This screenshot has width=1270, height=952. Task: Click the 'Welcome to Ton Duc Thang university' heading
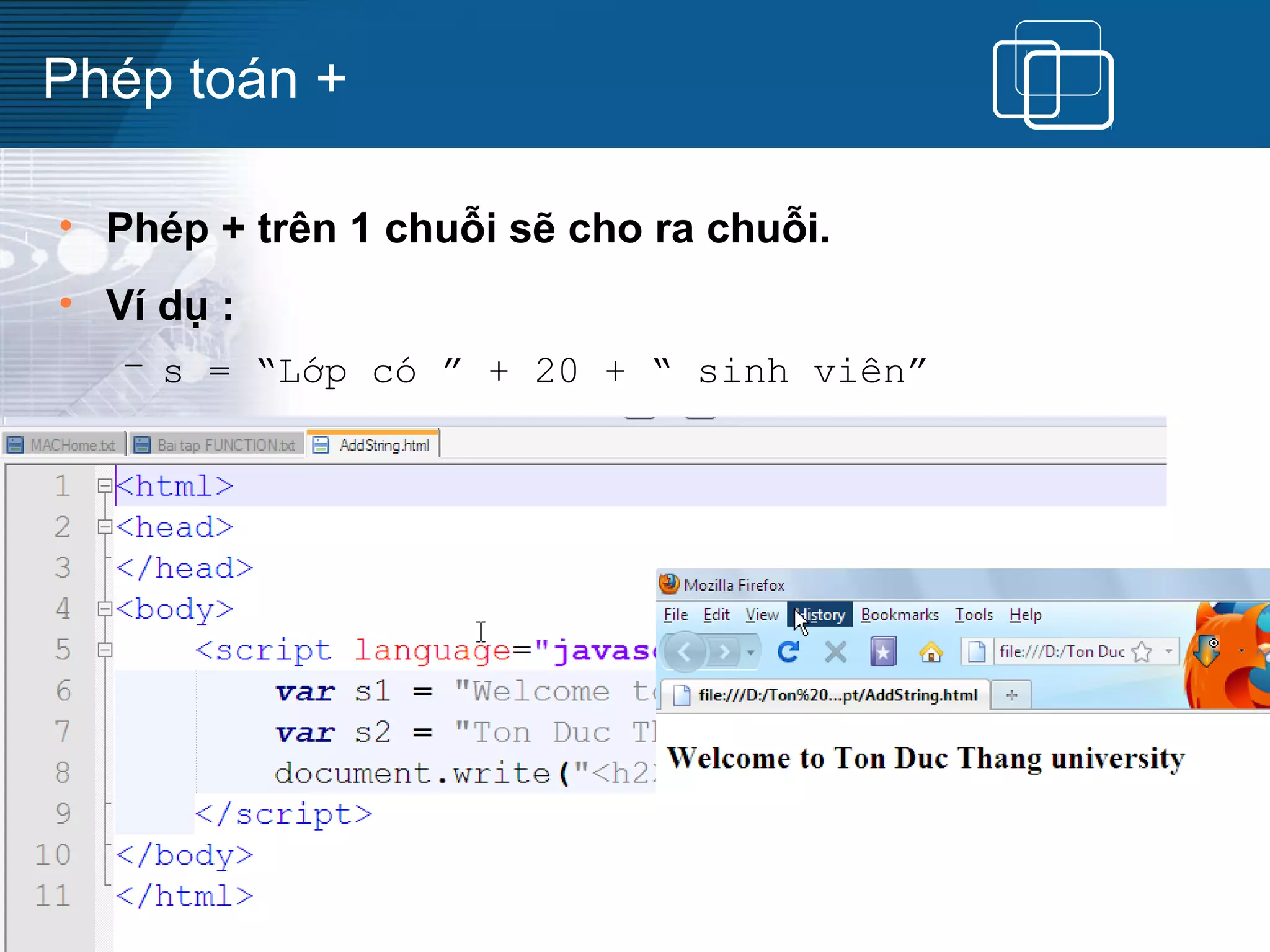click(926, 759)
